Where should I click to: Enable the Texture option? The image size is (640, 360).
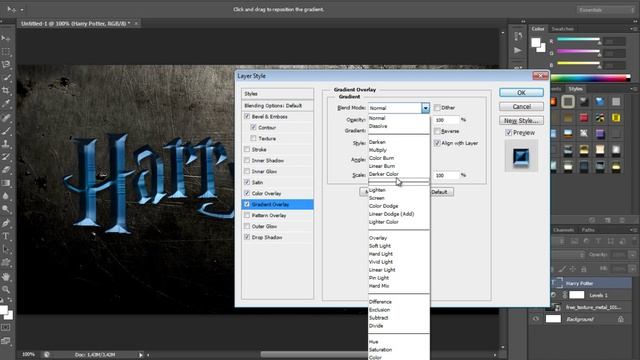click(x=253, y=138)
